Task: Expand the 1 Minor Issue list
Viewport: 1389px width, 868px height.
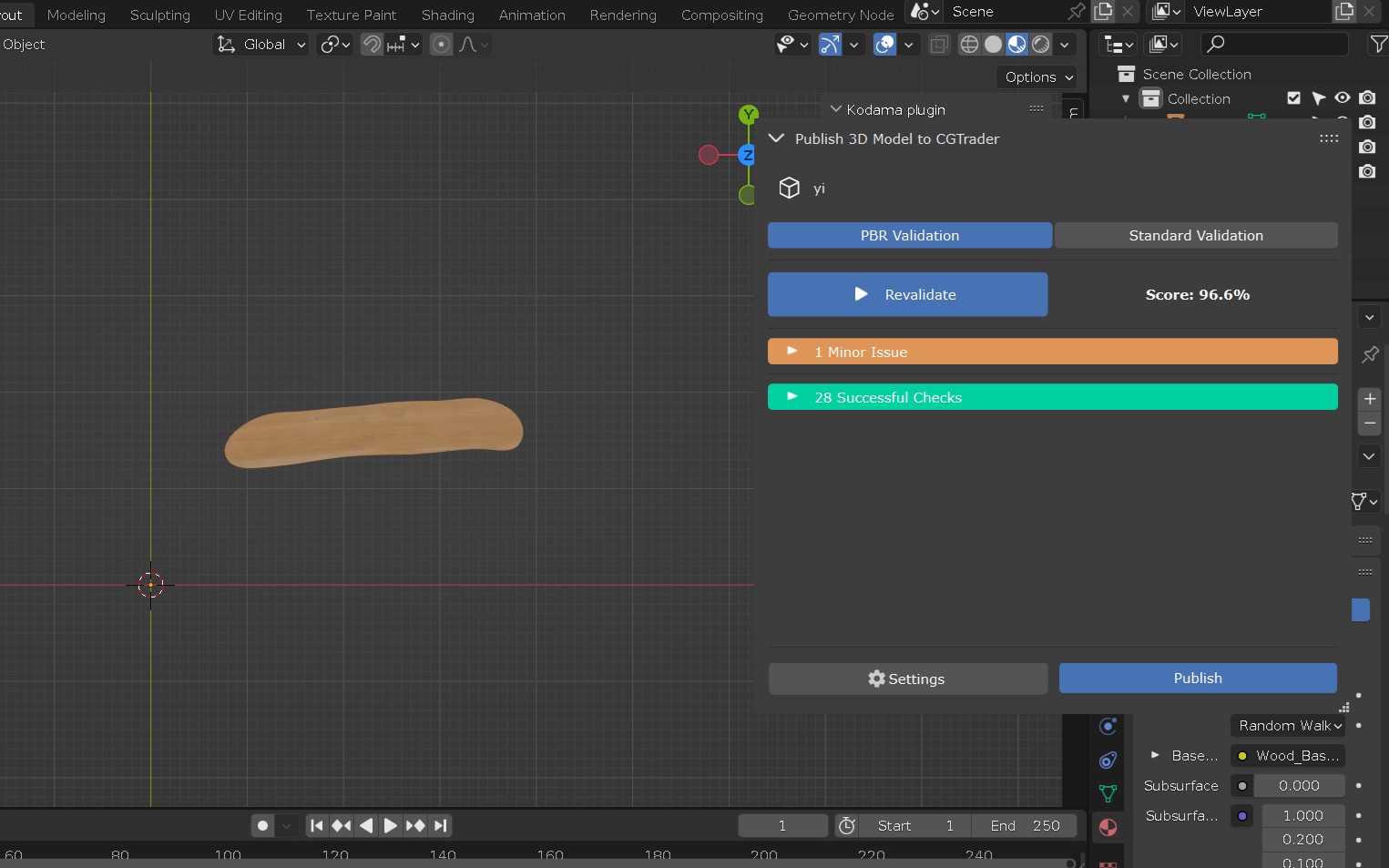Action: click(1053, 352)
